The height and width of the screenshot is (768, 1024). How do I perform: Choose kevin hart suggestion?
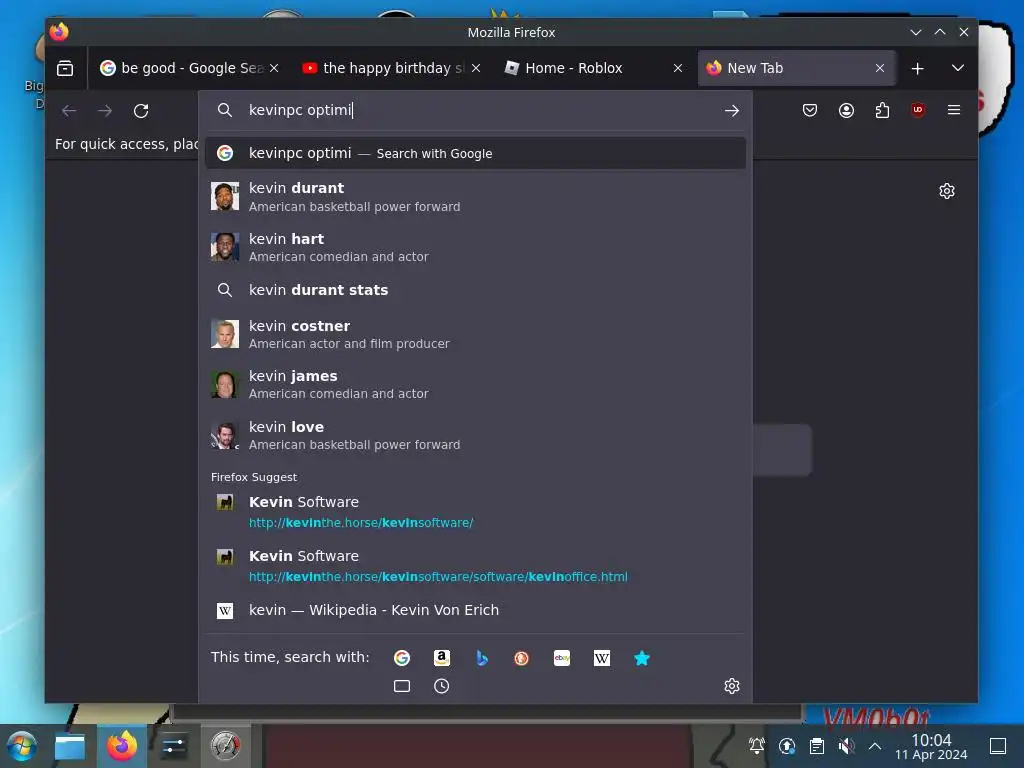coord(475,247)
